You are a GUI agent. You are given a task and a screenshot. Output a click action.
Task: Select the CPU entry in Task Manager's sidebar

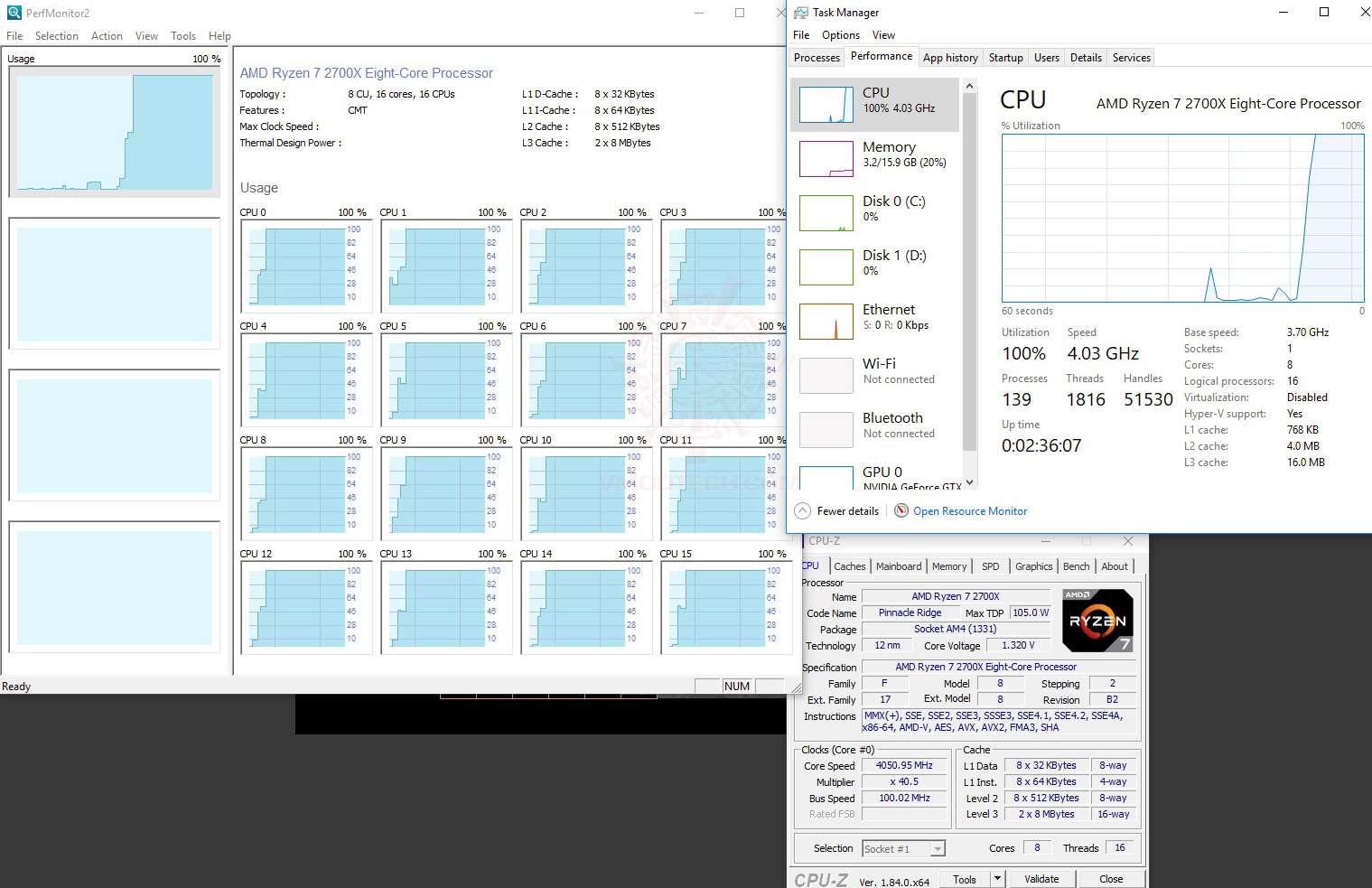point(875,105)
